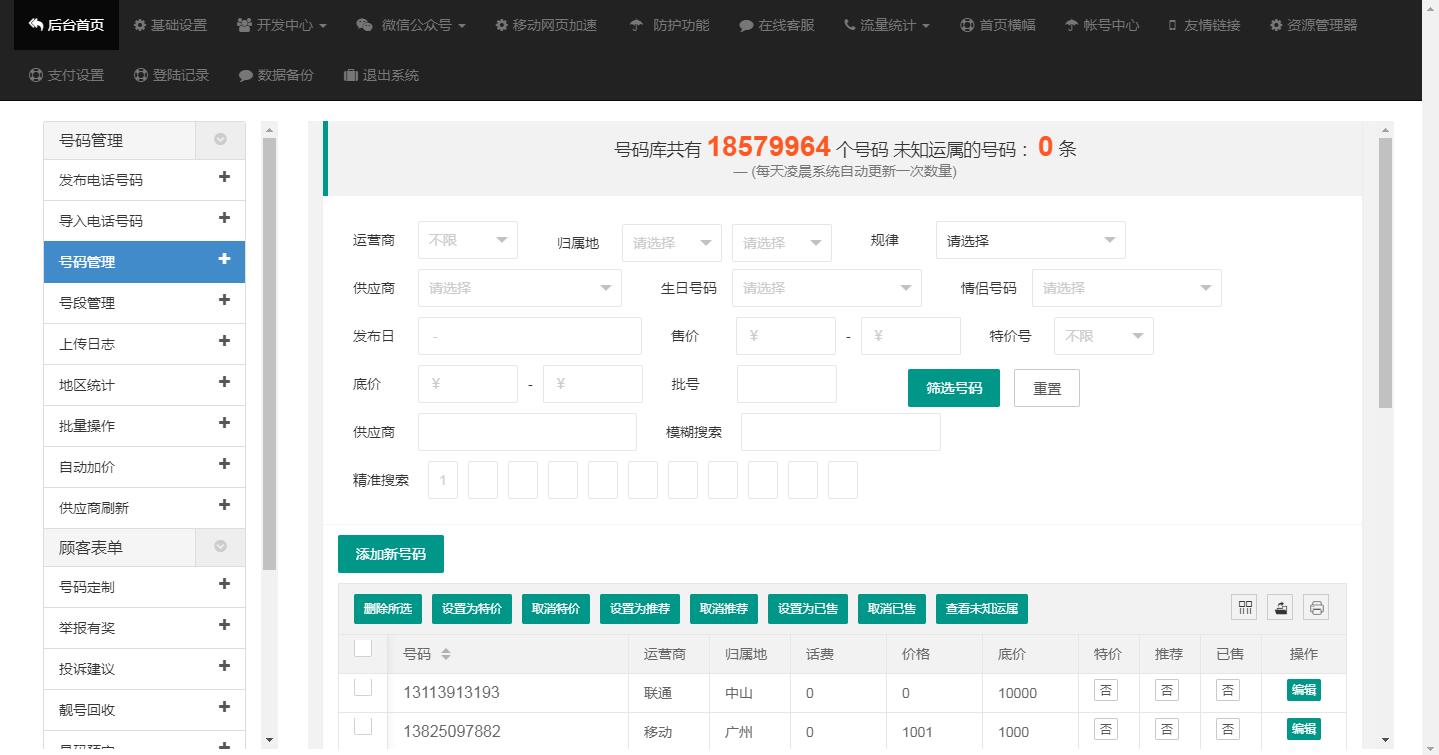The image size is (1439, 755).
Task: Toggle 推荐 switch for 13825097882
Action: click(x=1167, y=729)
